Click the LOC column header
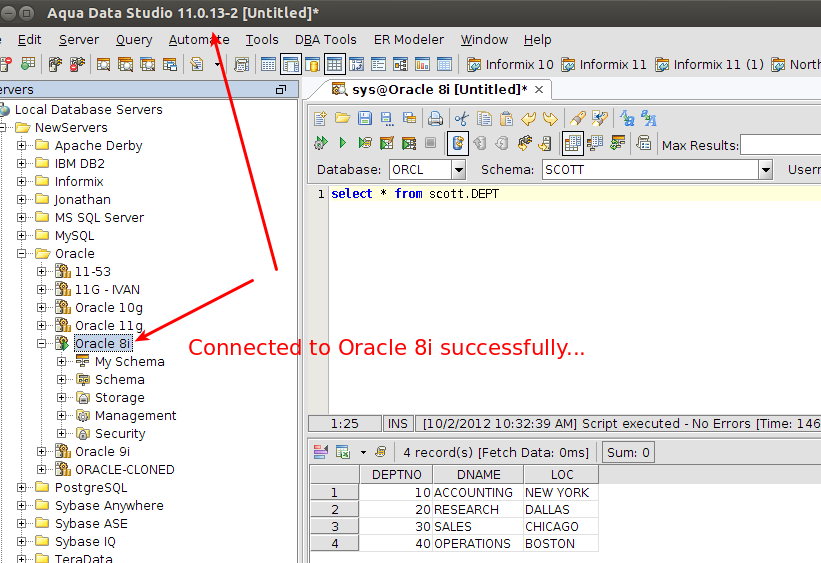The width and height of the screenshot is (821, 563). pos(561,474)
